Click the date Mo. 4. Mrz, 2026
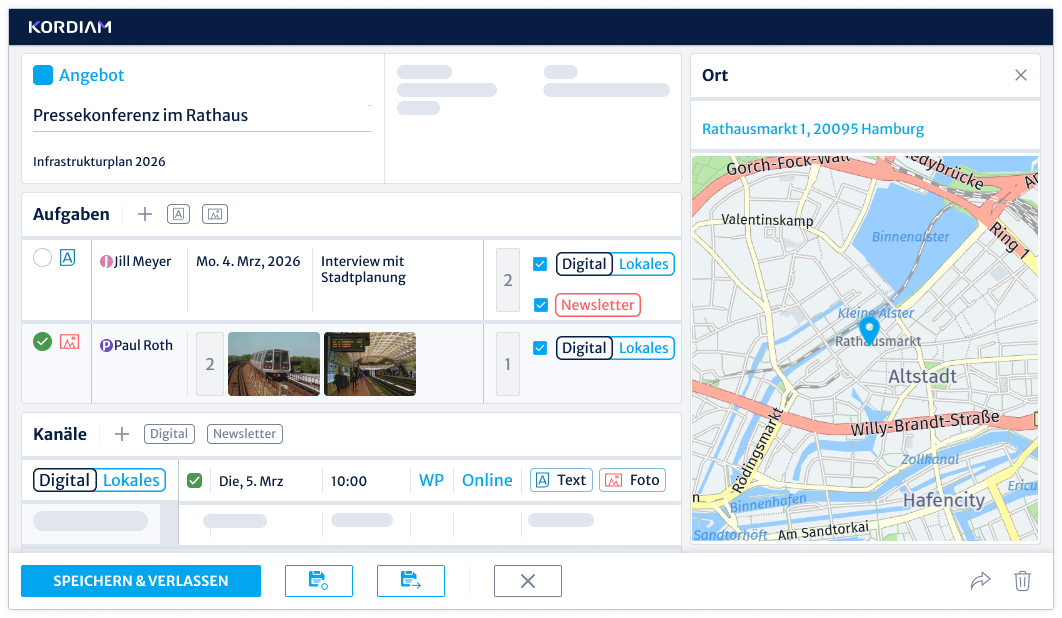Image resolution: width=1062 pixels, height=618 pixels. pos(248,262)
